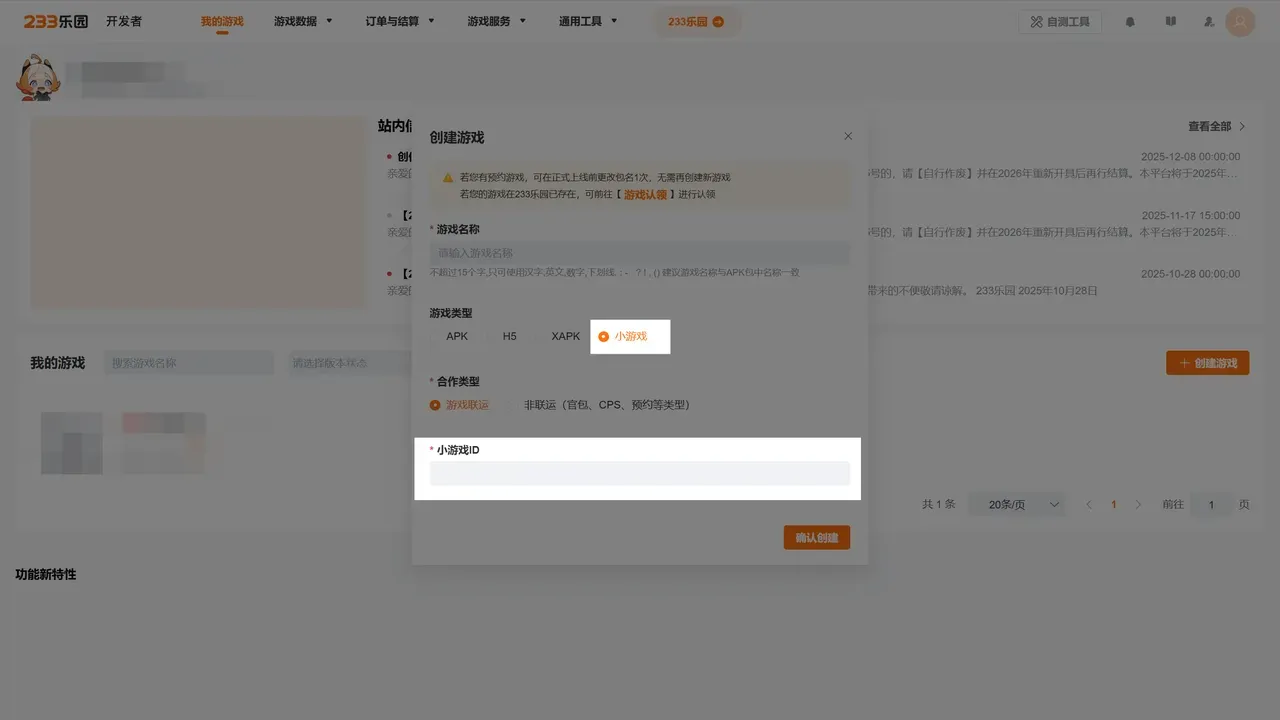Viewport: 1280px width, 720px height.
Task: Expand the 游戏数据 dropdown menu
Action: [302, 21]
